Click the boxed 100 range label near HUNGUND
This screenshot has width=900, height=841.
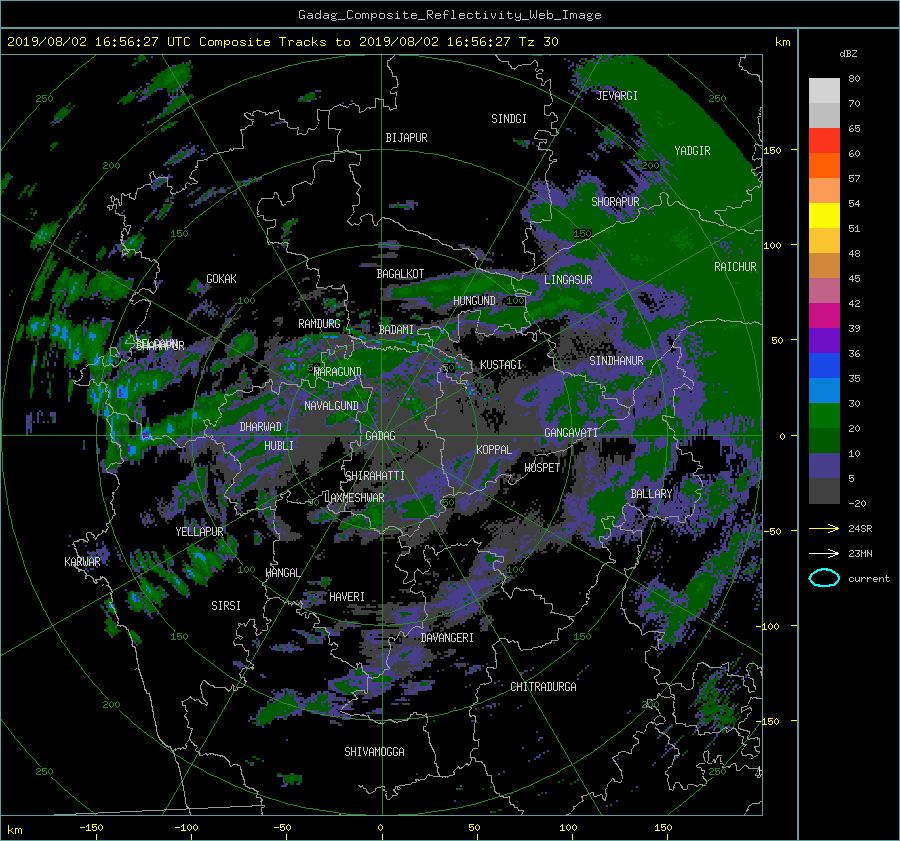click(515, 300)
